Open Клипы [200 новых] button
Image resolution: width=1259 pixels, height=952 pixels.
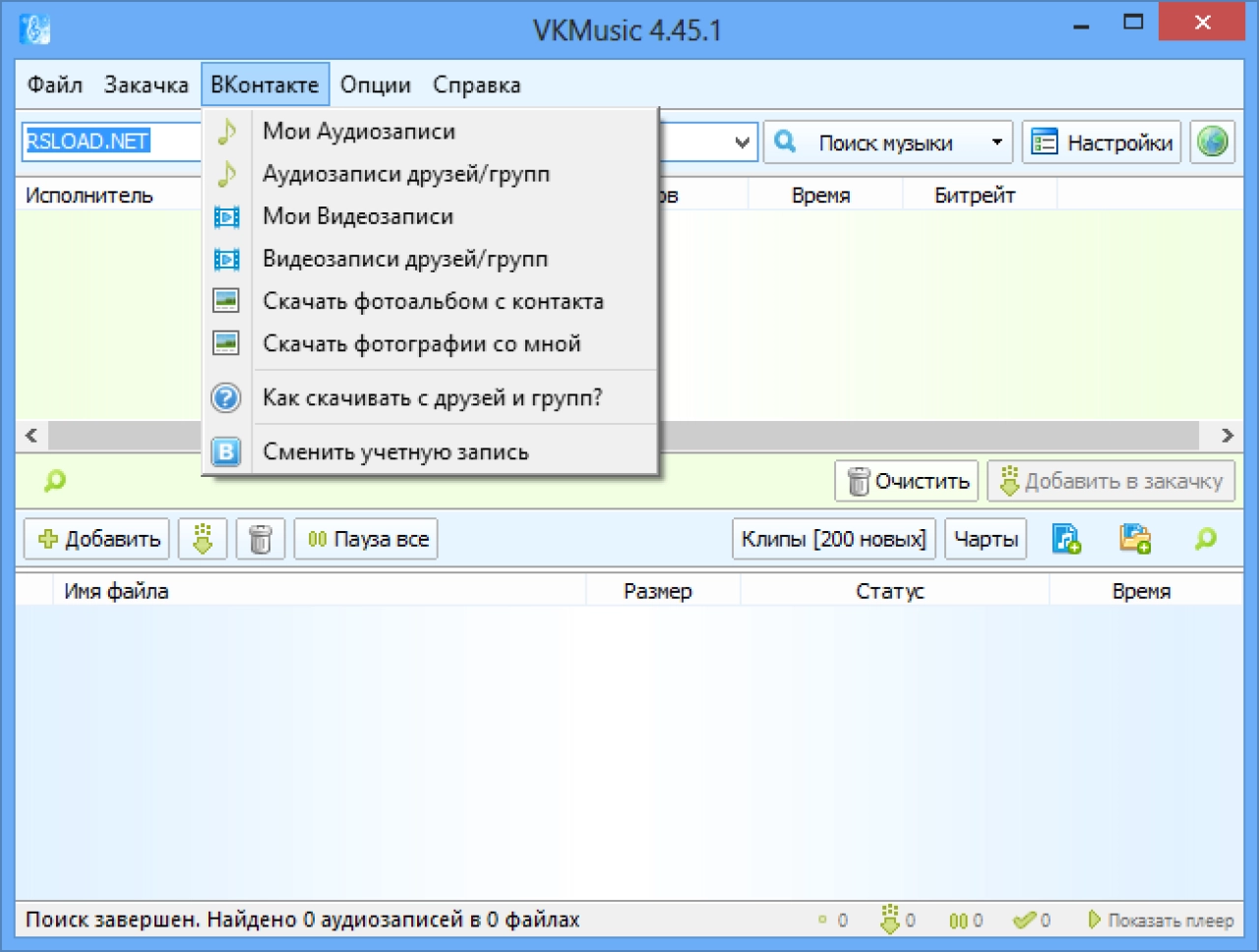[x=834, y=539]
